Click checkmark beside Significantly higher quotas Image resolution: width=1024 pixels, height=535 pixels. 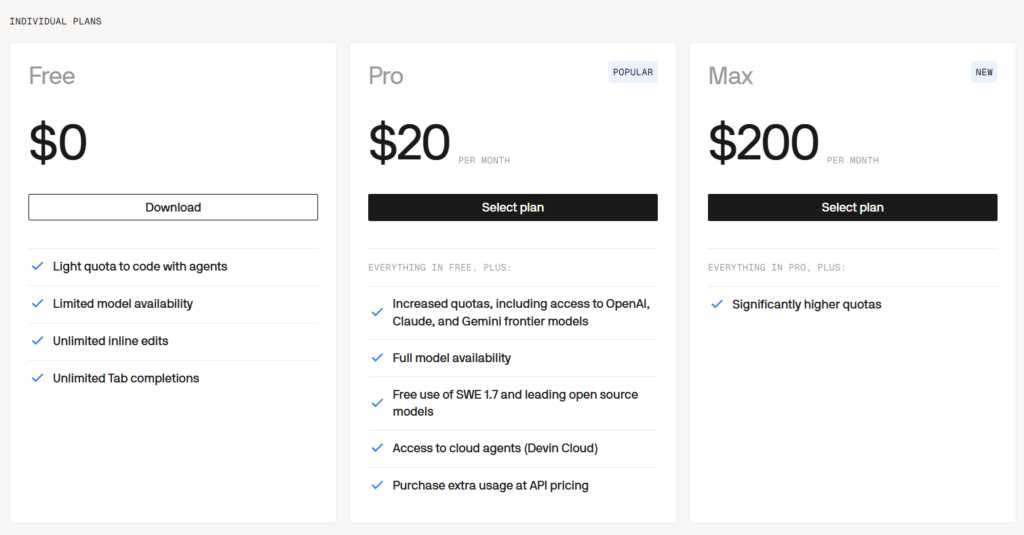716,304
